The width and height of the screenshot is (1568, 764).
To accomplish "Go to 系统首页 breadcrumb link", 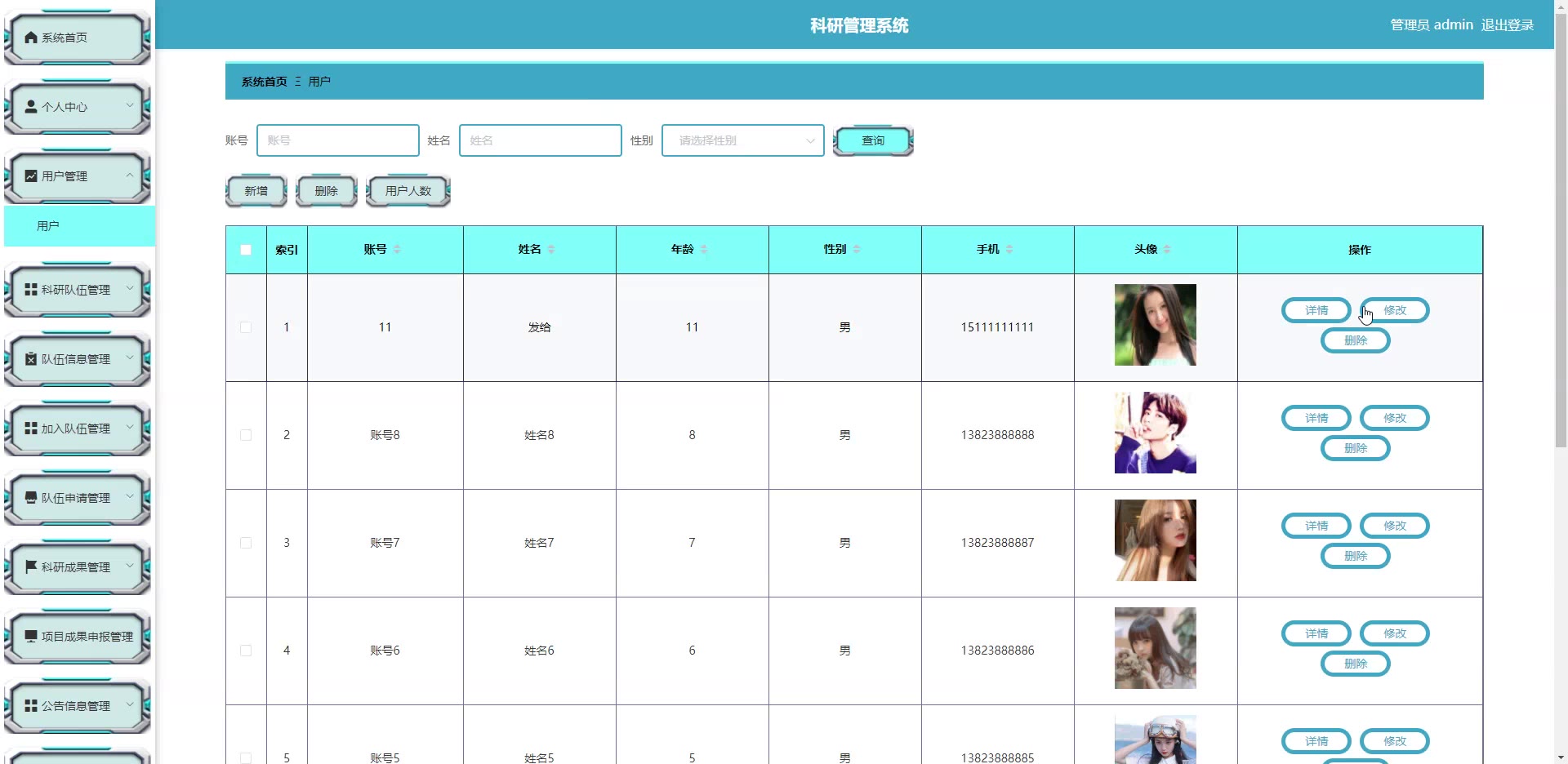I will pos(265,82).
